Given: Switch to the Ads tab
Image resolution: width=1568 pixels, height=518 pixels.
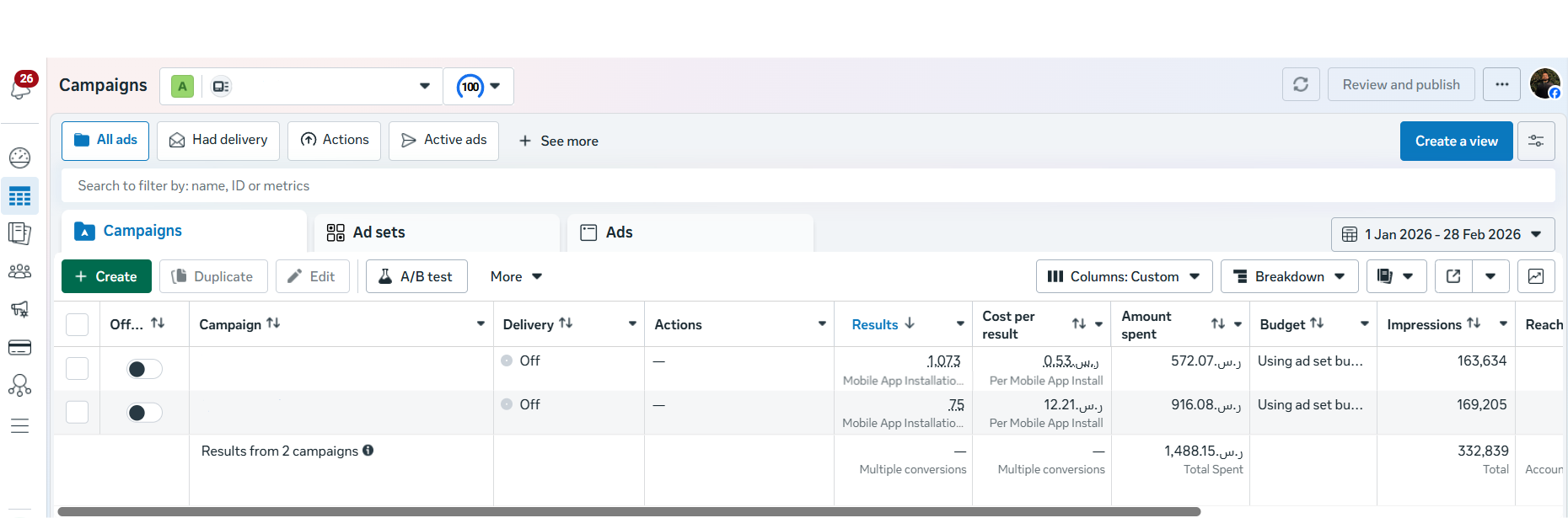Looking at the screenshot, I should pyautogui.click(x=690, y=232).
